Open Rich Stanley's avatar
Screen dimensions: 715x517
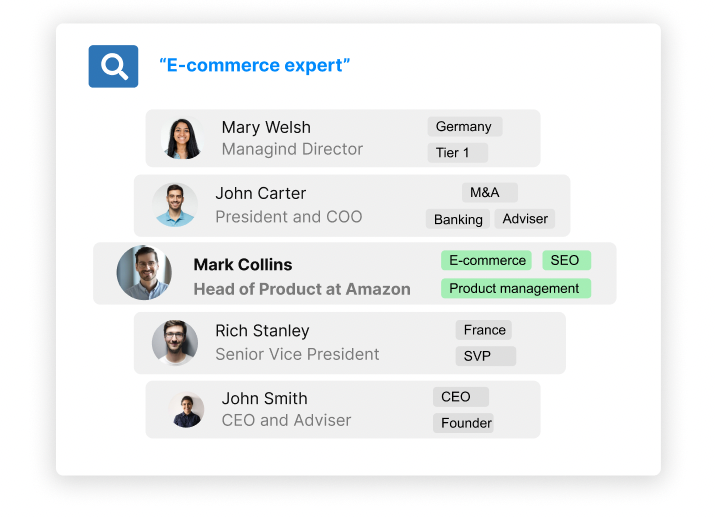point(175,342)
